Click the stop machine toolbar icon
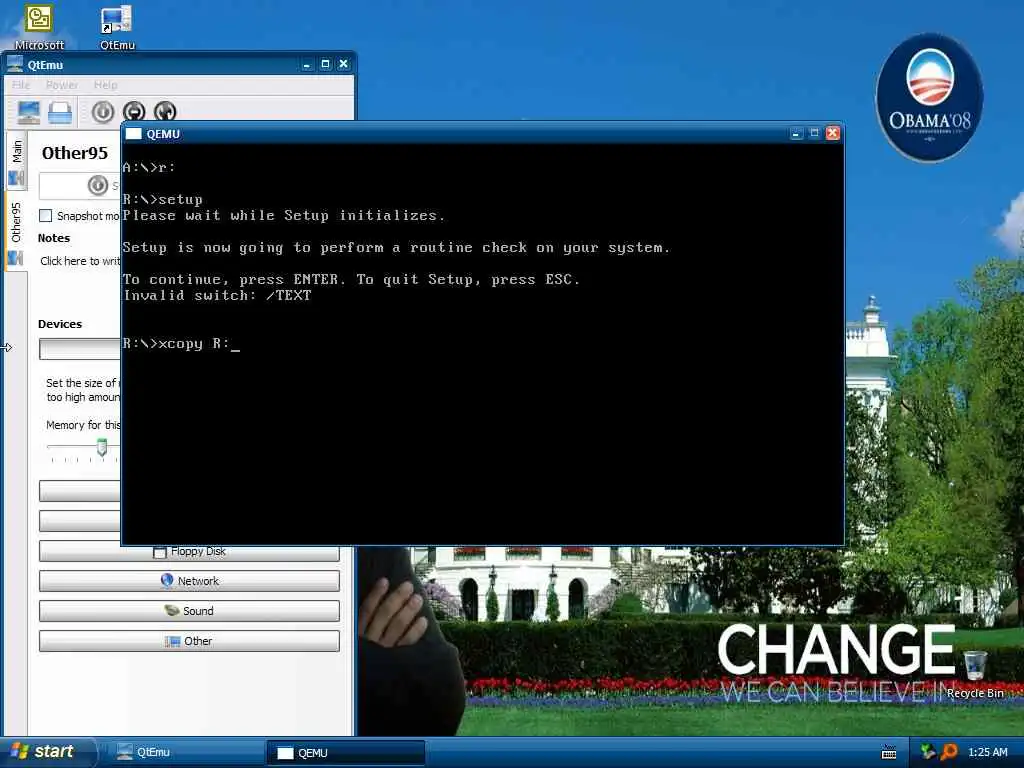This screenshot has height=768, width=1024. 134,112
